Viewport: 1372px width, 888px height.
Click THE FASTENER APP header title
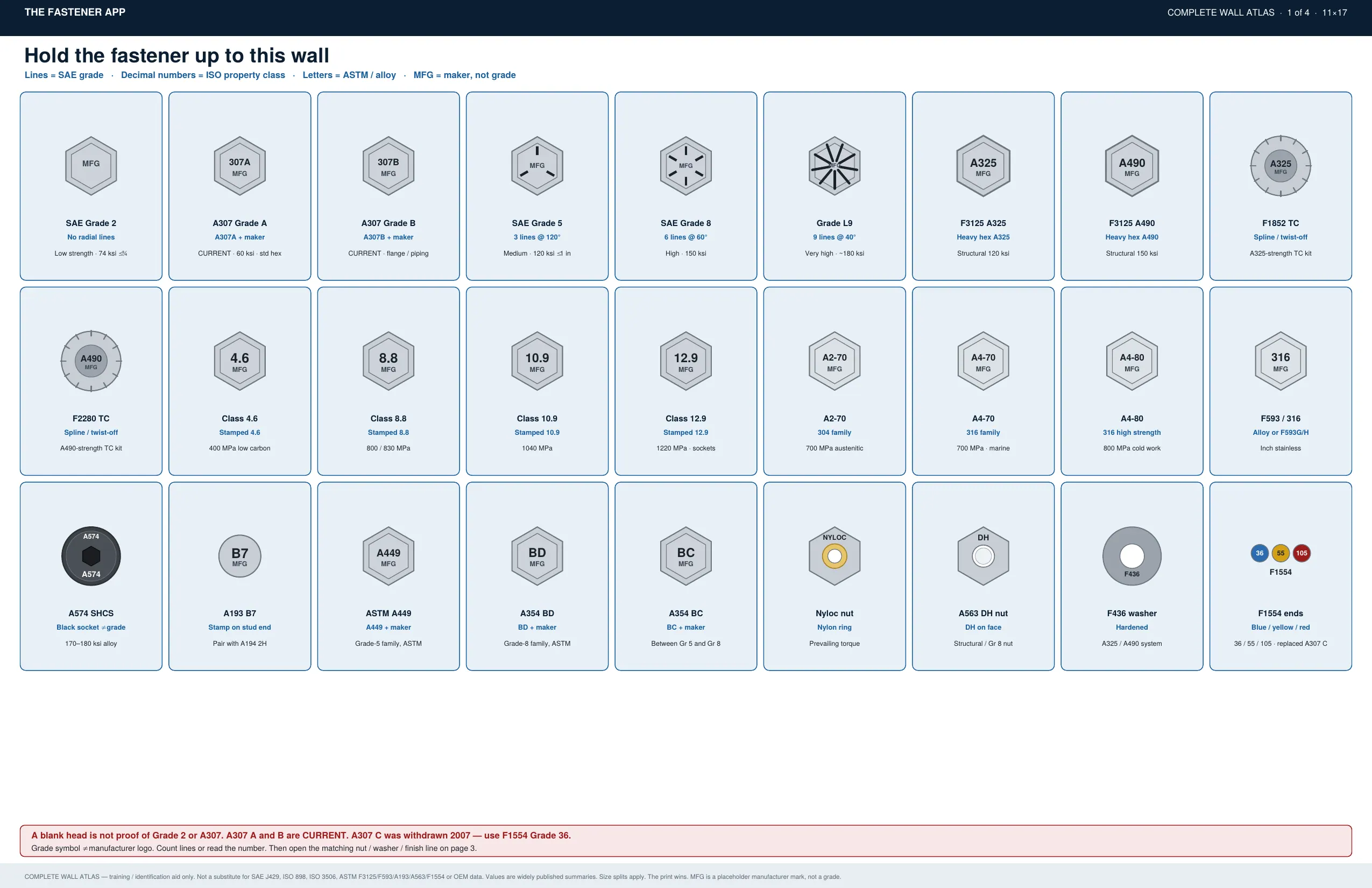point(75,12)
